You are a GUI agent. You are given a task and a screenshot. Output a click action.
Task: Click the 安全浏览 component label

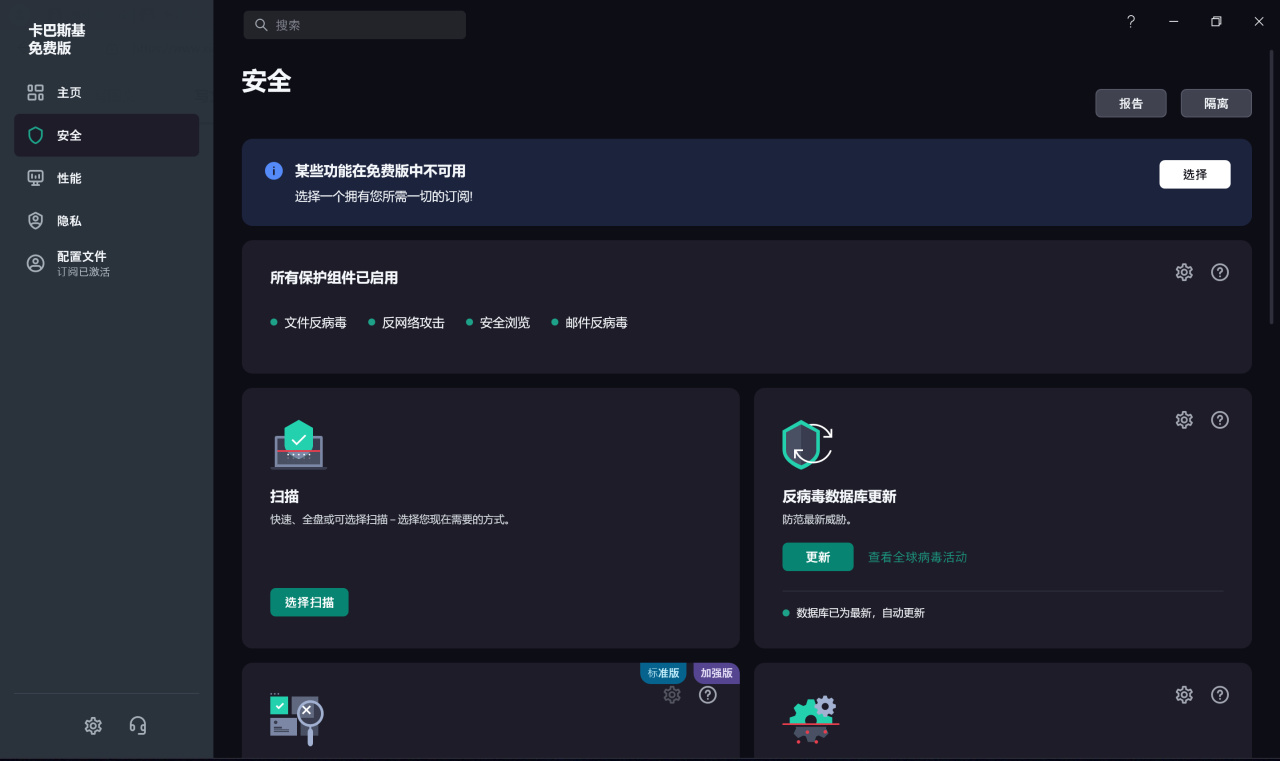click(x=505, y=323)
